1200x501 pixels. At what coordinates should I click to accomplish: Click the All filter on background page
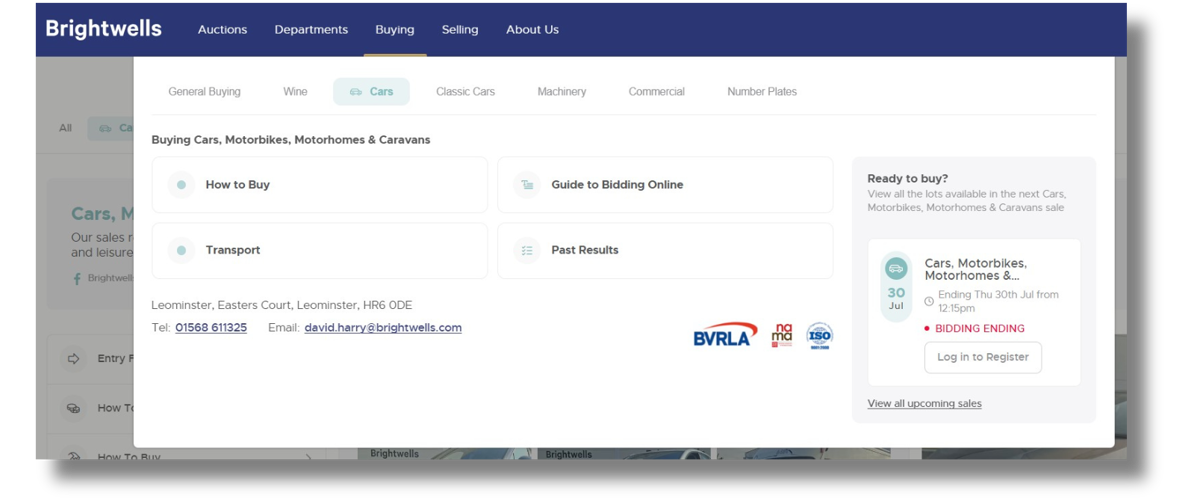point(65,128)
